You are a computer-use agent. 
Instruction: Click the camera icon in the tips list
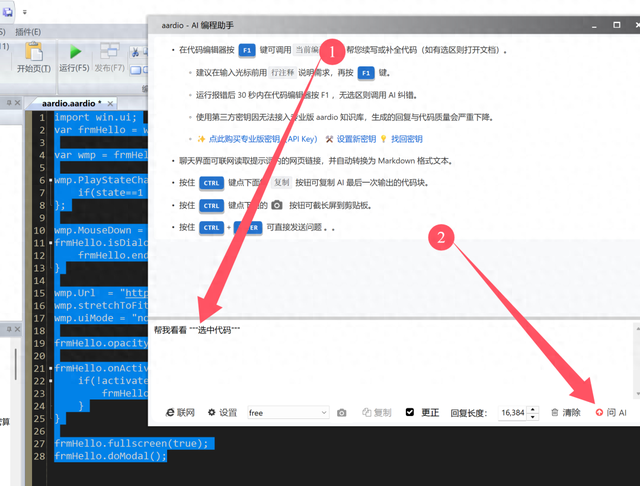coord(277,205)
